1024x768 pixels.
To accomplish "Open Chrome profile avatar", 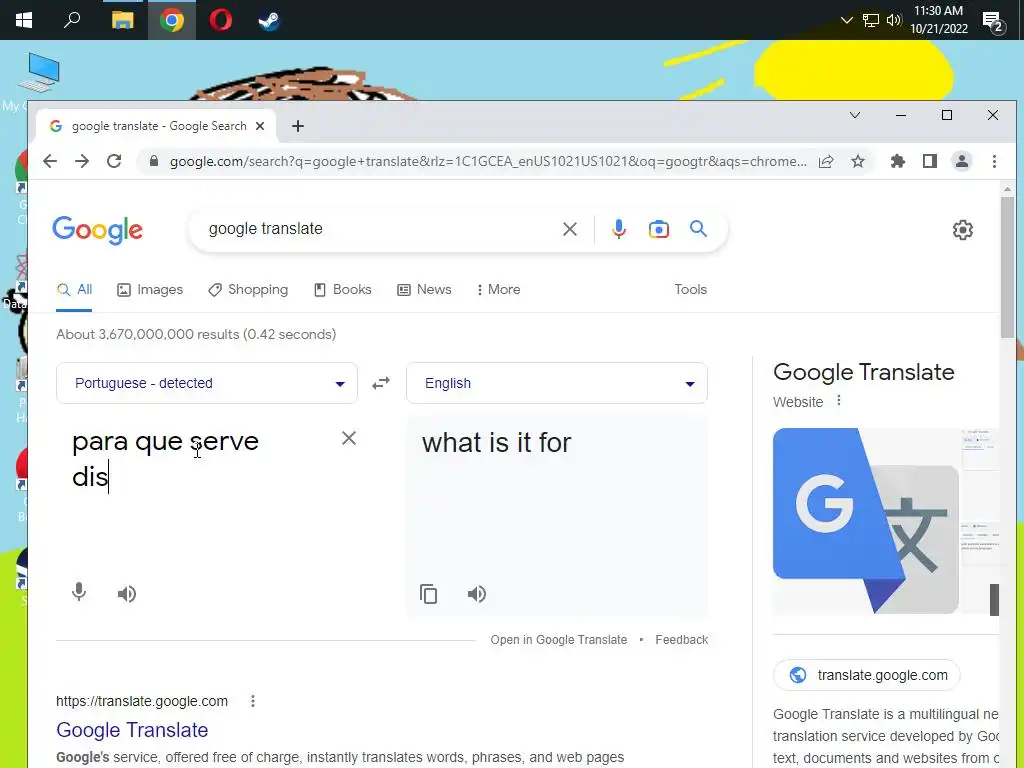I will (961, 161).
